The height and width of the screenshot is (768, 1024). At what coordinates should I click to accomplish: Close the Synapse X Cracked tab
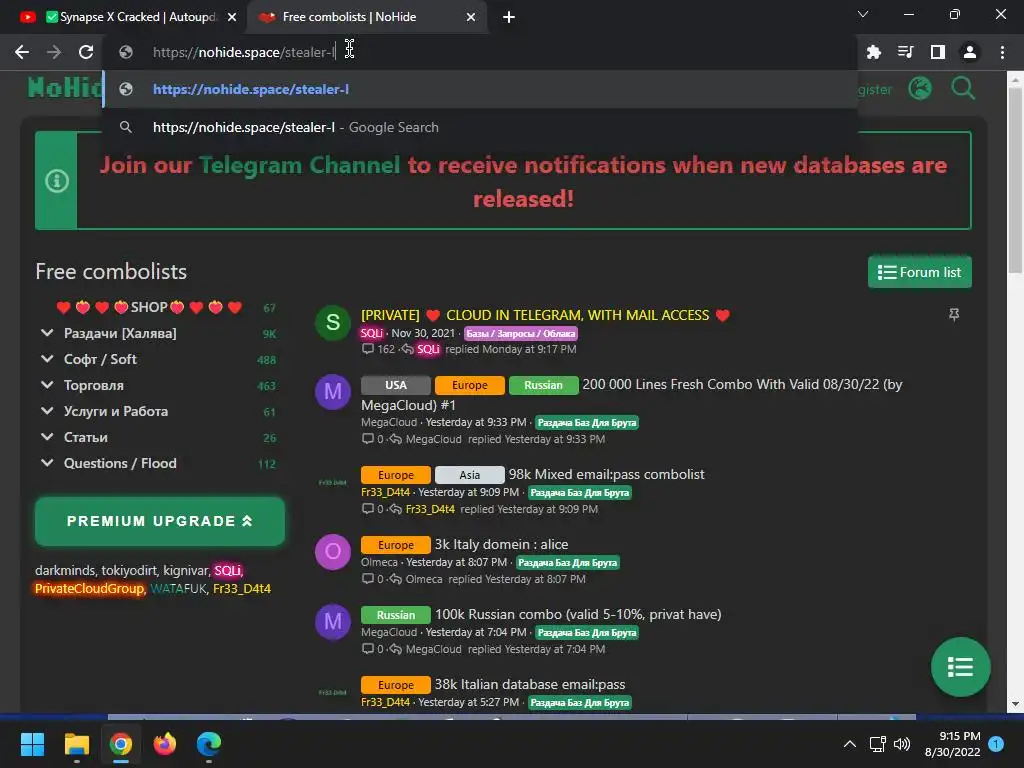pyautogui.click(x=232, y=17)
